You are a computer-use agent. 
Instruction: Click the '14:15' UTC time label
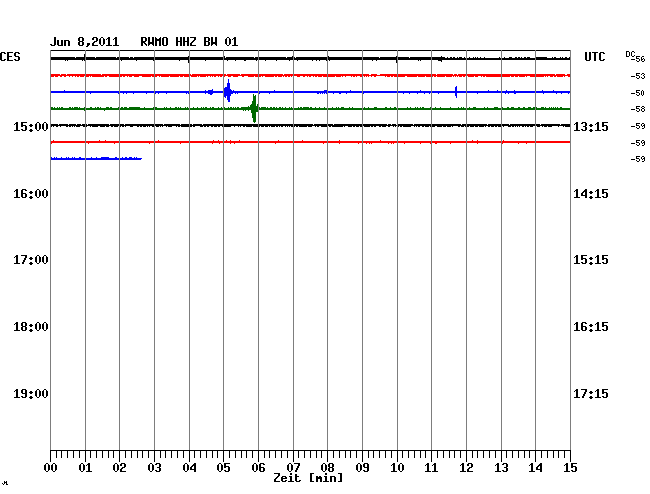(x=591, y=194)
